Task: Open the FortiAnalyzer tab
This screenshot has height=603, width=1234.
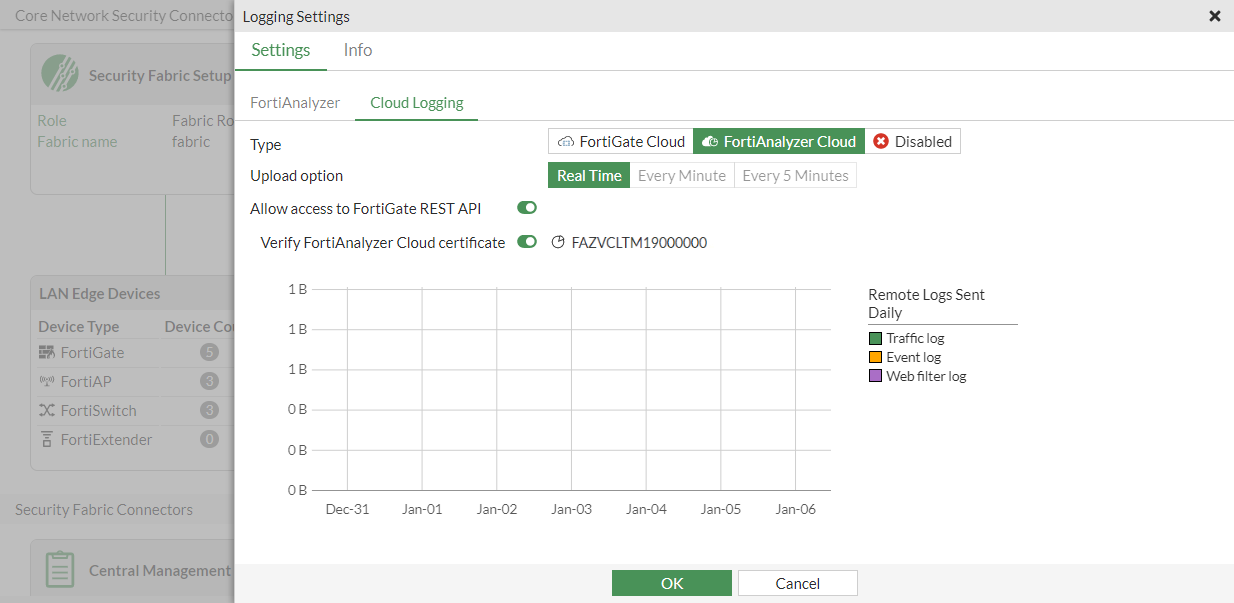Action: (295, 102)
